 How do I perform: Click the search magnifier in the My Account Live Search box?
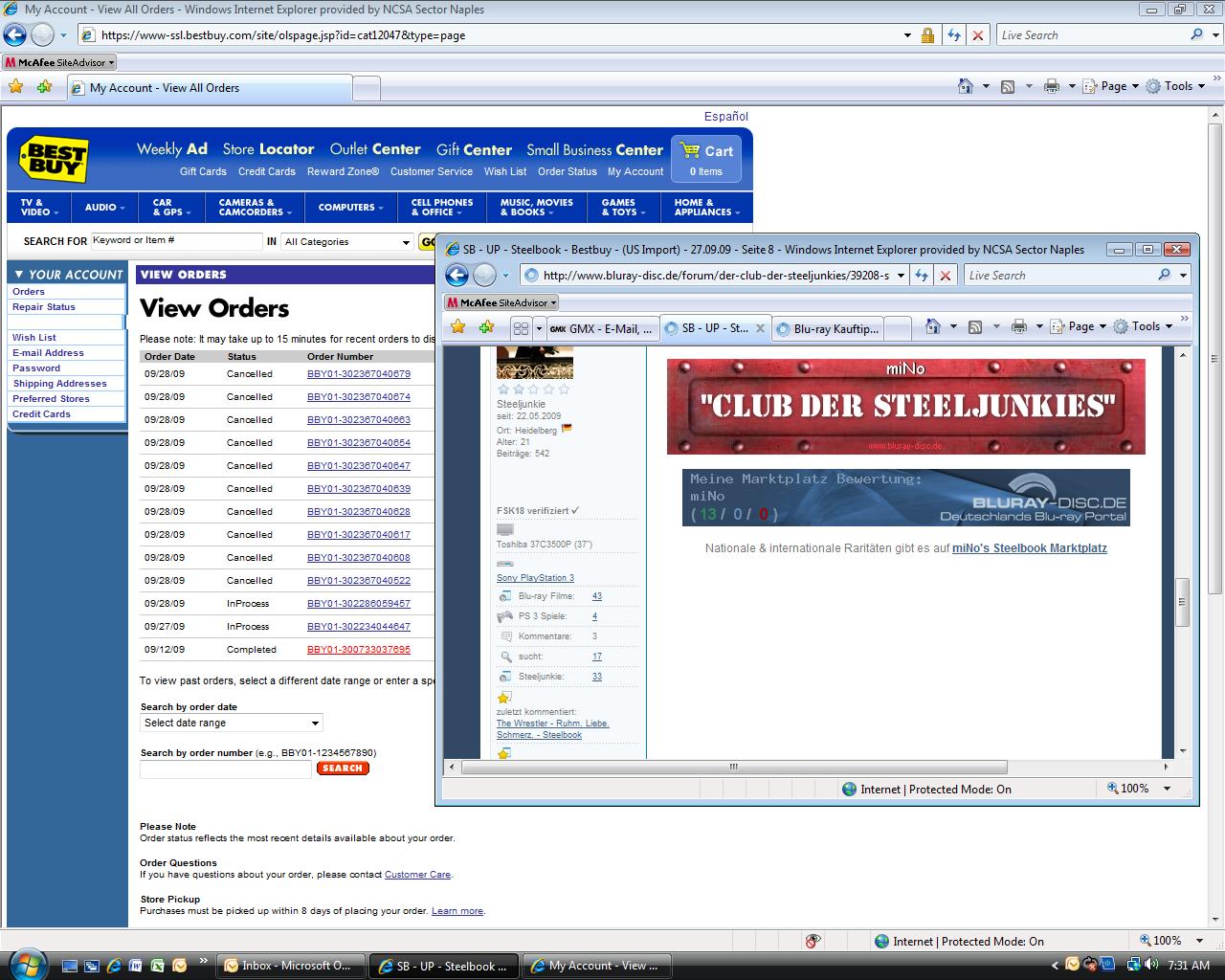pos(1196,35)
